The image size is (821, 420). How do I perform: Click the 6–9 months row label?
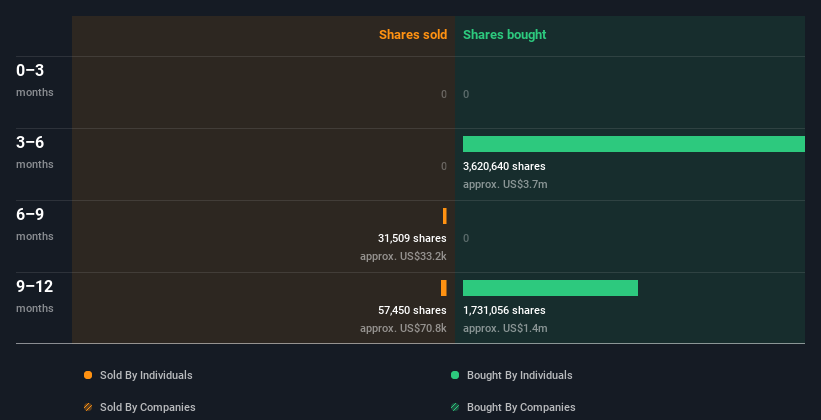click(35, 224)
